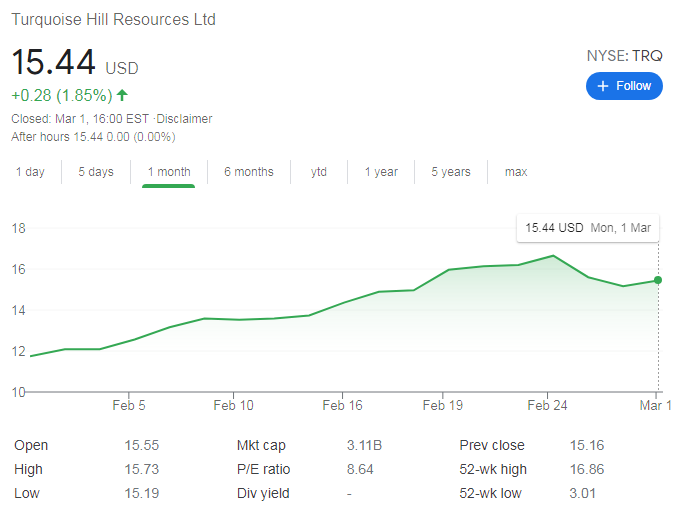690x526 pixels.
Task: Click the Follow button
Action: (x=624, y=86)
